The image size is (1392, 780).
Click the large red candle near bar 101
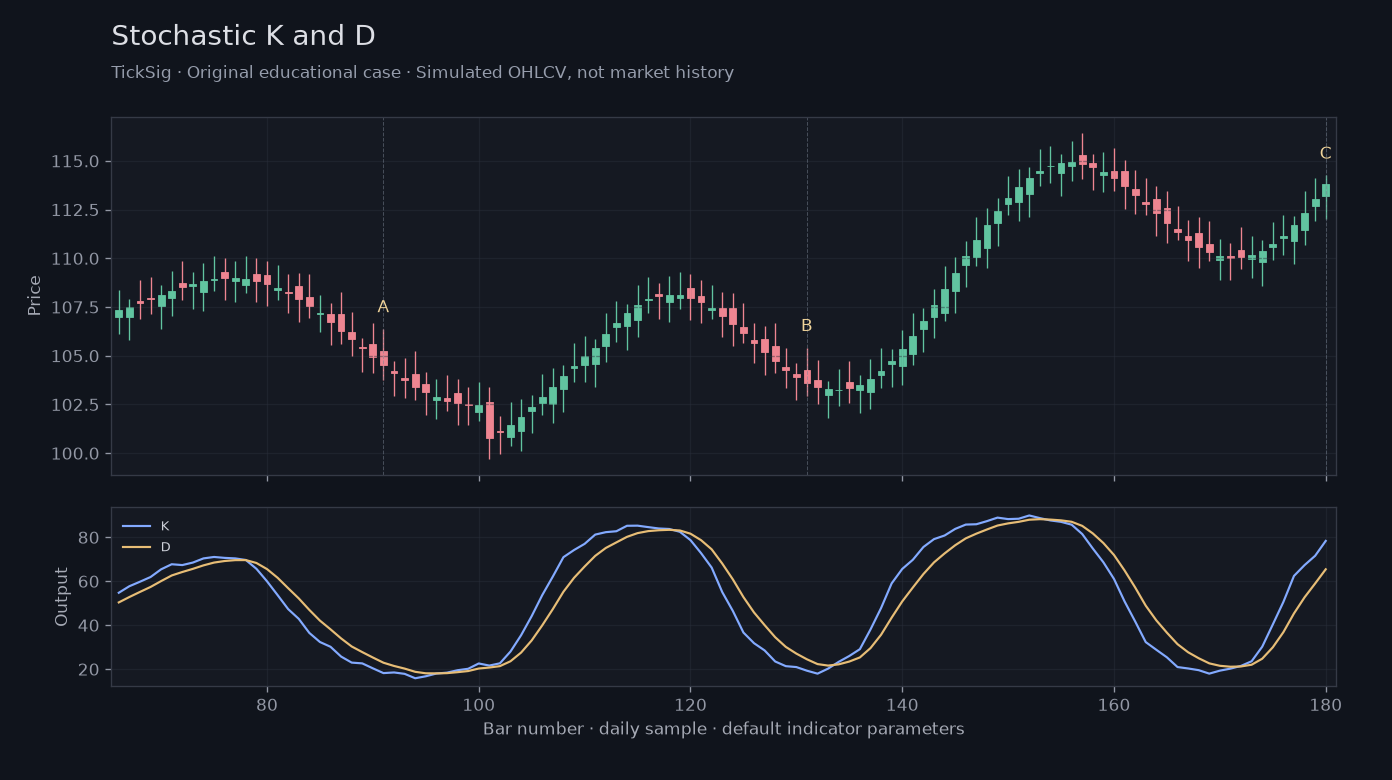(x=490, y=421)
